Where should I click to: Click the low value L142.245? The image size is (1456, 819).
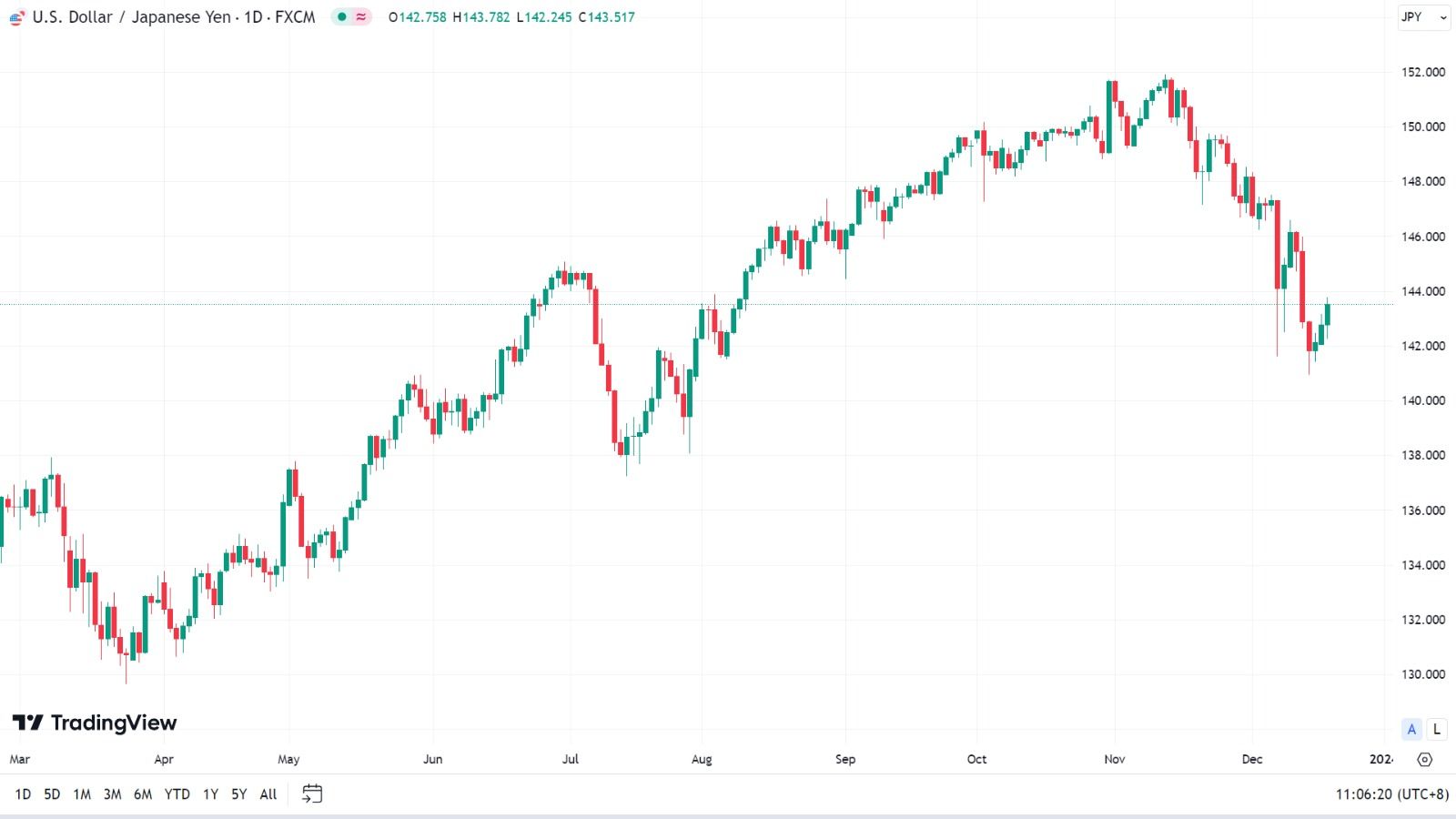544,17
